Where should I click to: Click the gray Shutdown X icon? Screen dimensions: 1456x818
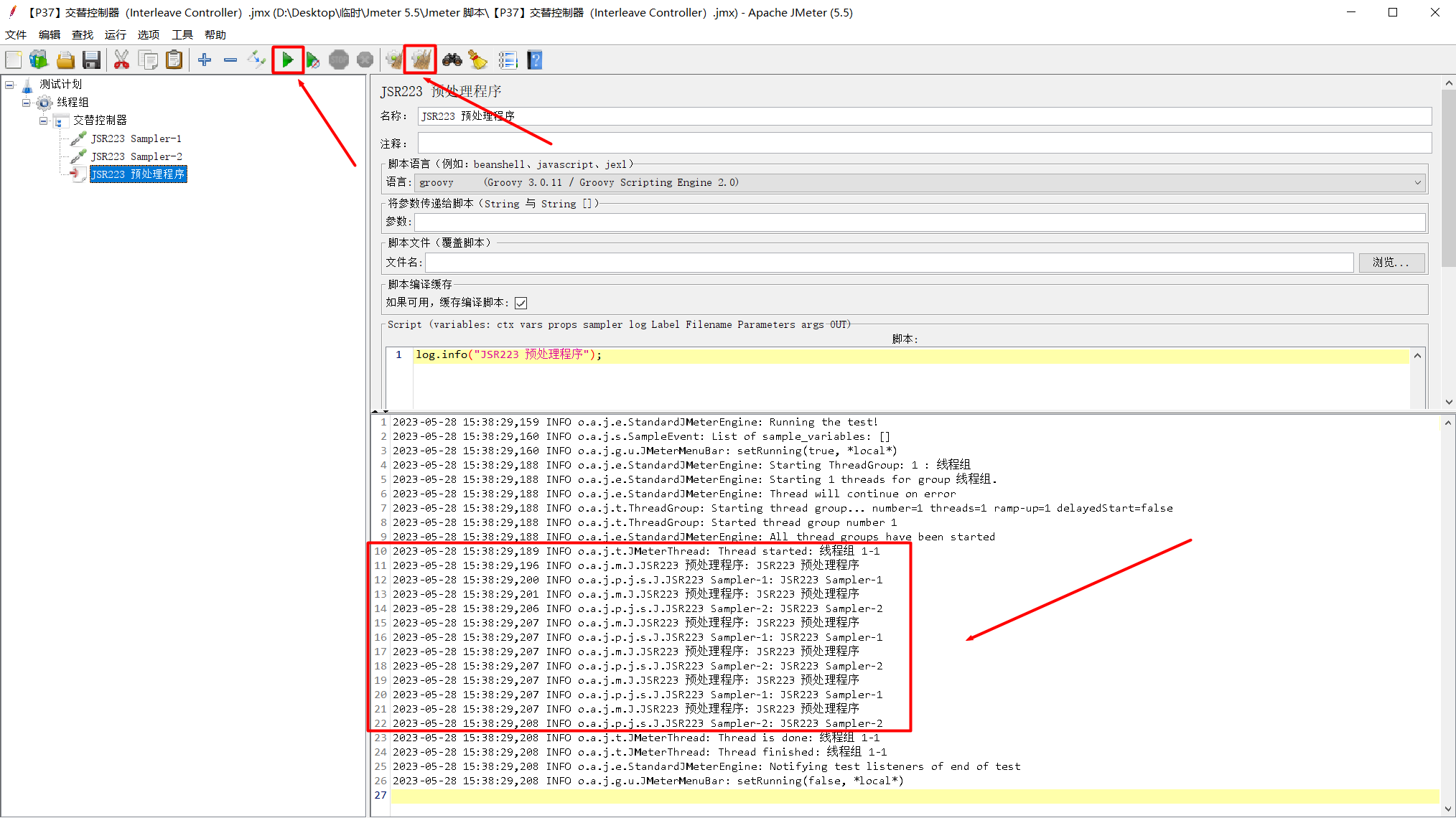[x=365, y=60]
